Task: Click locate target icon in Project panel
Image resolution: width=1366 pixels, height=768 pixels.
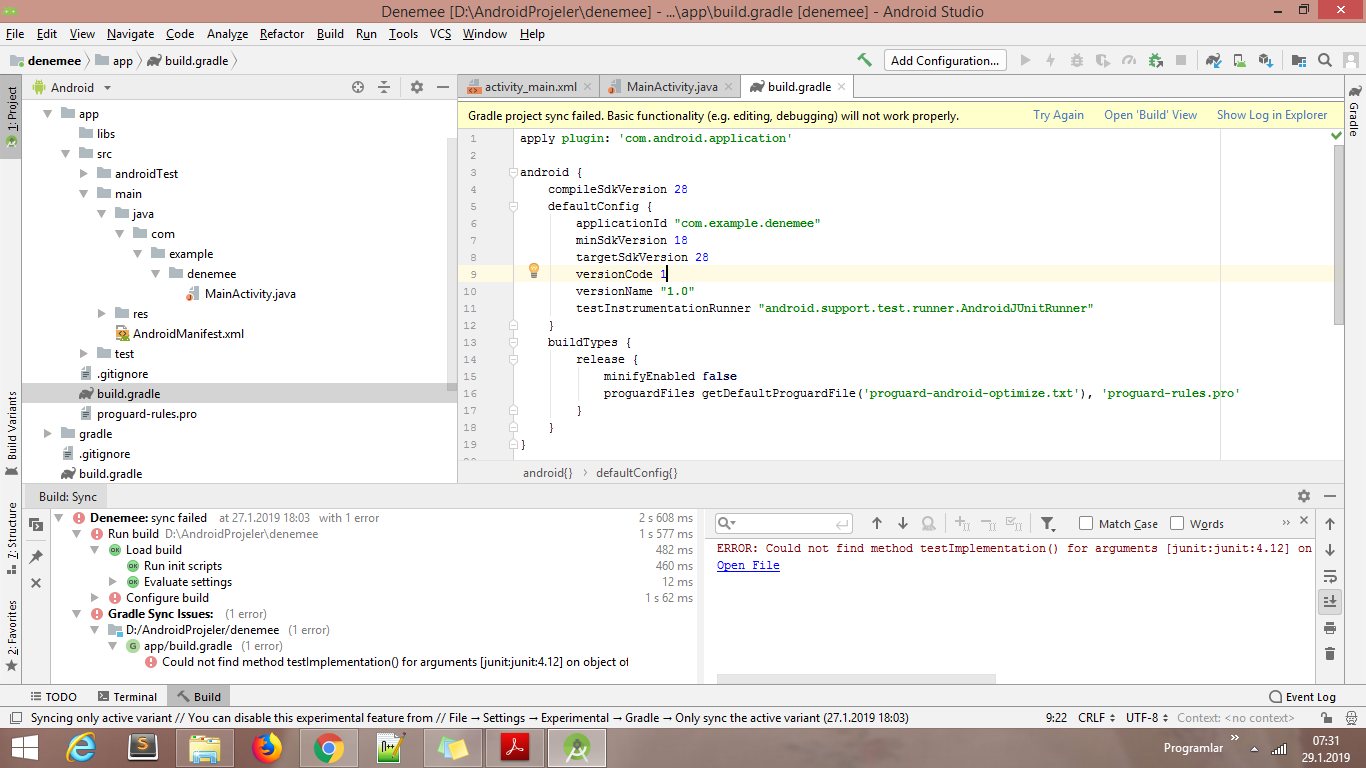Action: point(358,88)
